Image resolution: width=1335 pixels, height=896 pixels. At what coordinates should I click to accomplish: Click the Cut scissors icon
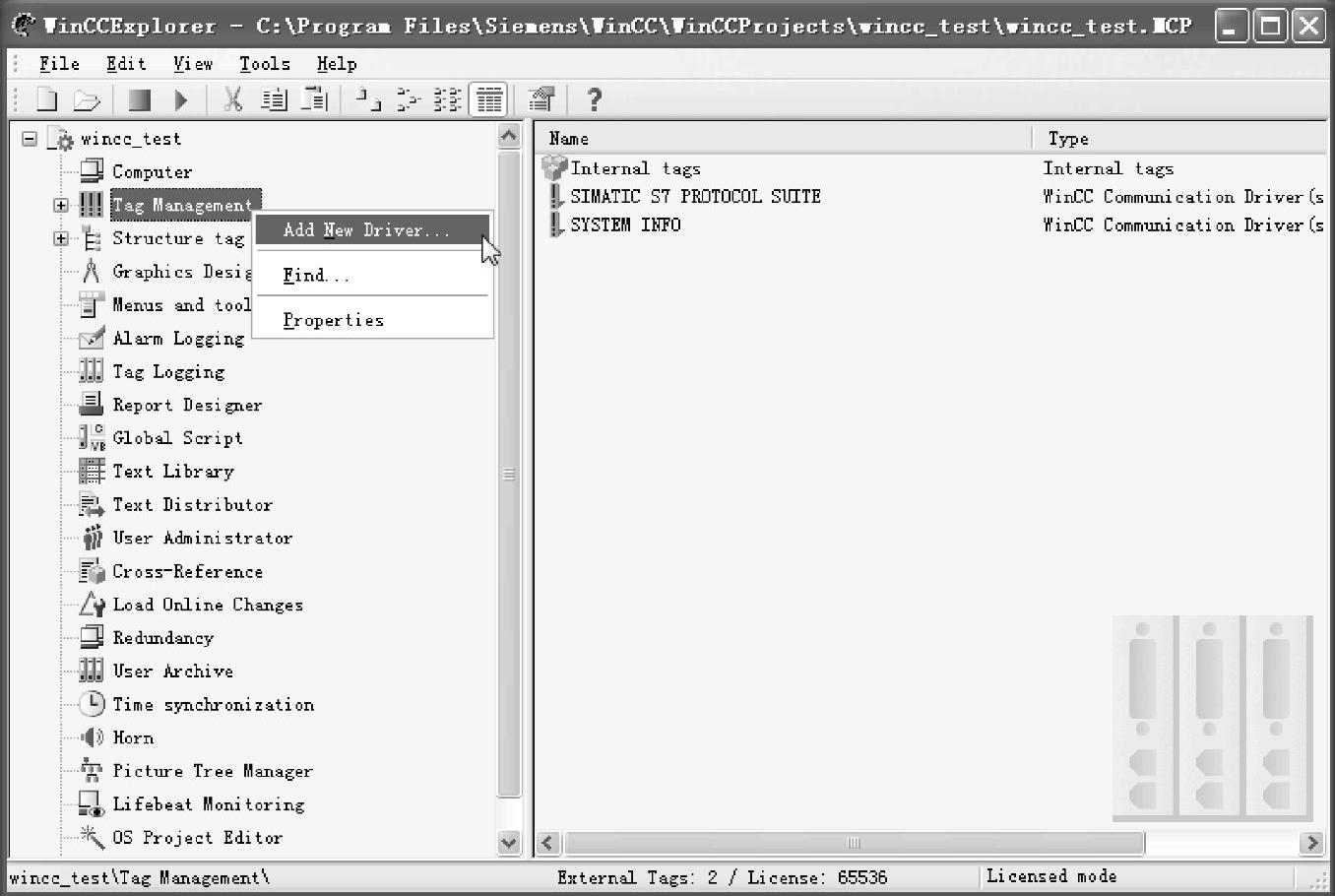pyautogui.click(x=232, y=99)
